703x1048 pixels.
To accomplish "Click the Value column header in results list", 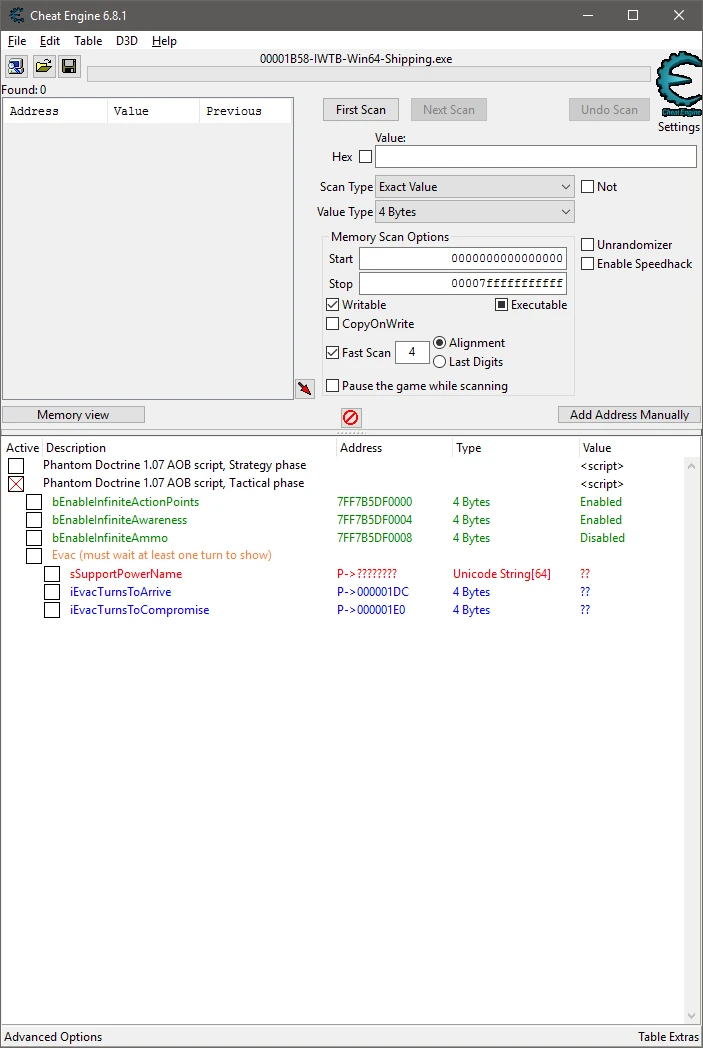I will click(153, 111).
